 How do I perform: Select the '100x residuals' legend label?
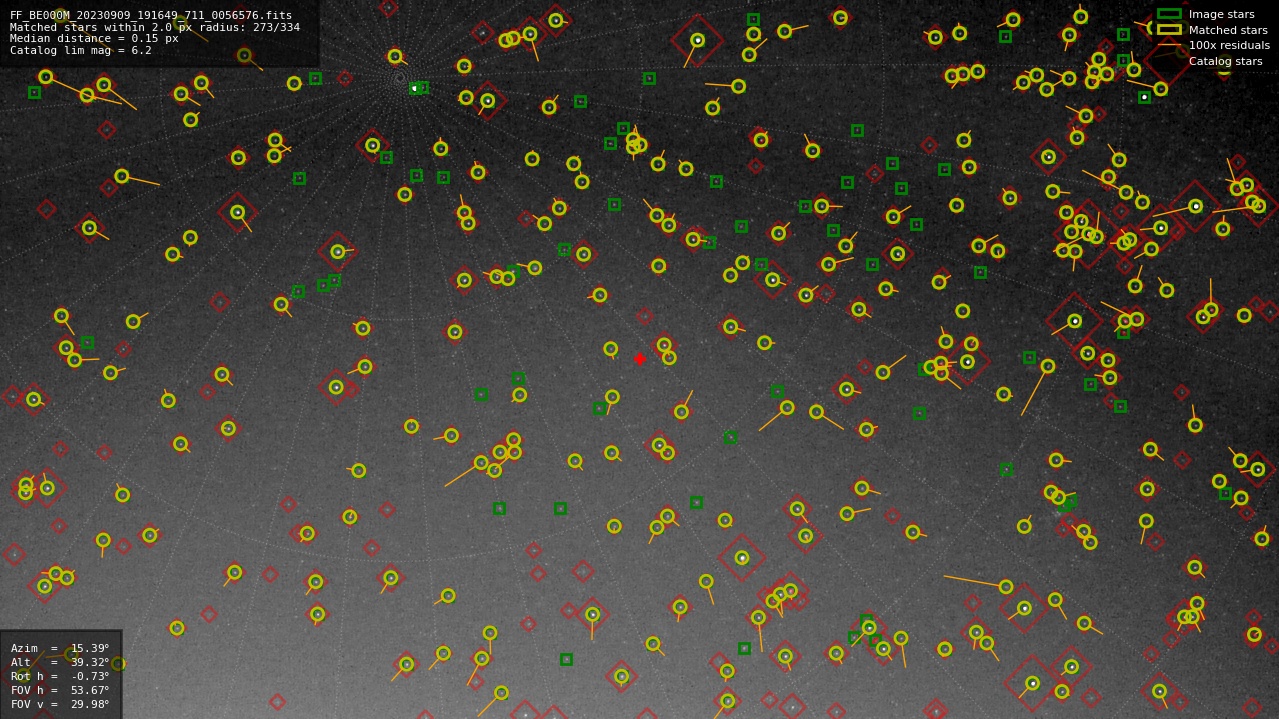1229,46
